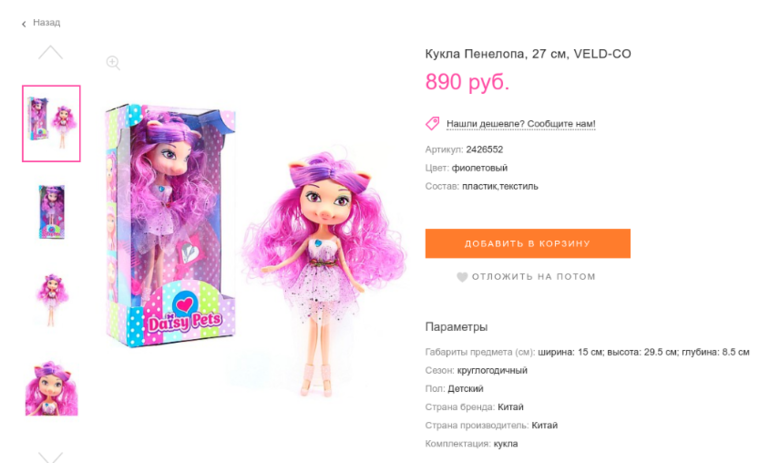Screen dimensions: 770x463
Task: Select the doll face close-up thumbnail
Action: (x=52, y=388)
